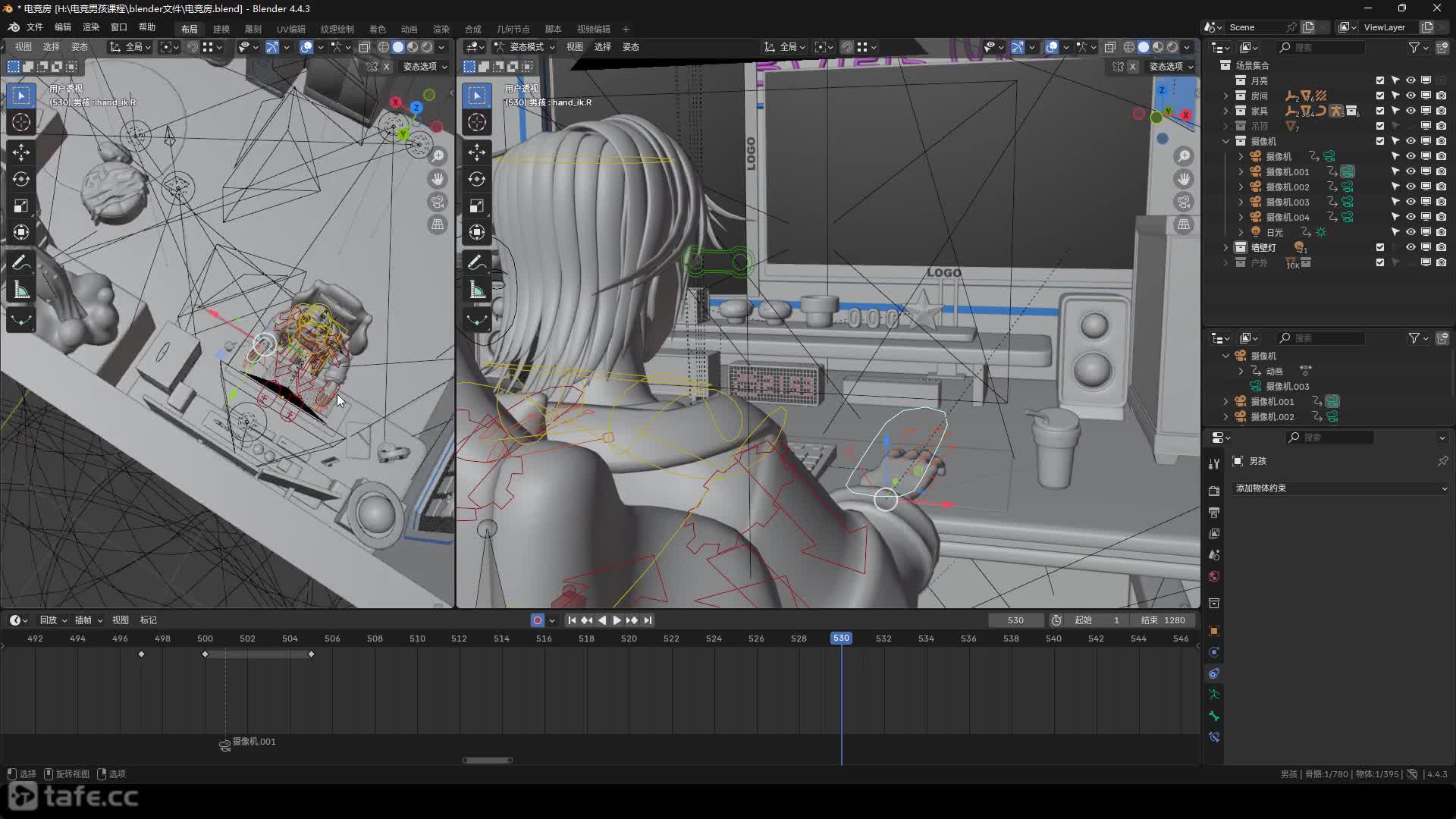Uncheck the 家具 collection checkbox
The width and height of the screenshot is (1456, 819).
click(x=1380, y=111)
